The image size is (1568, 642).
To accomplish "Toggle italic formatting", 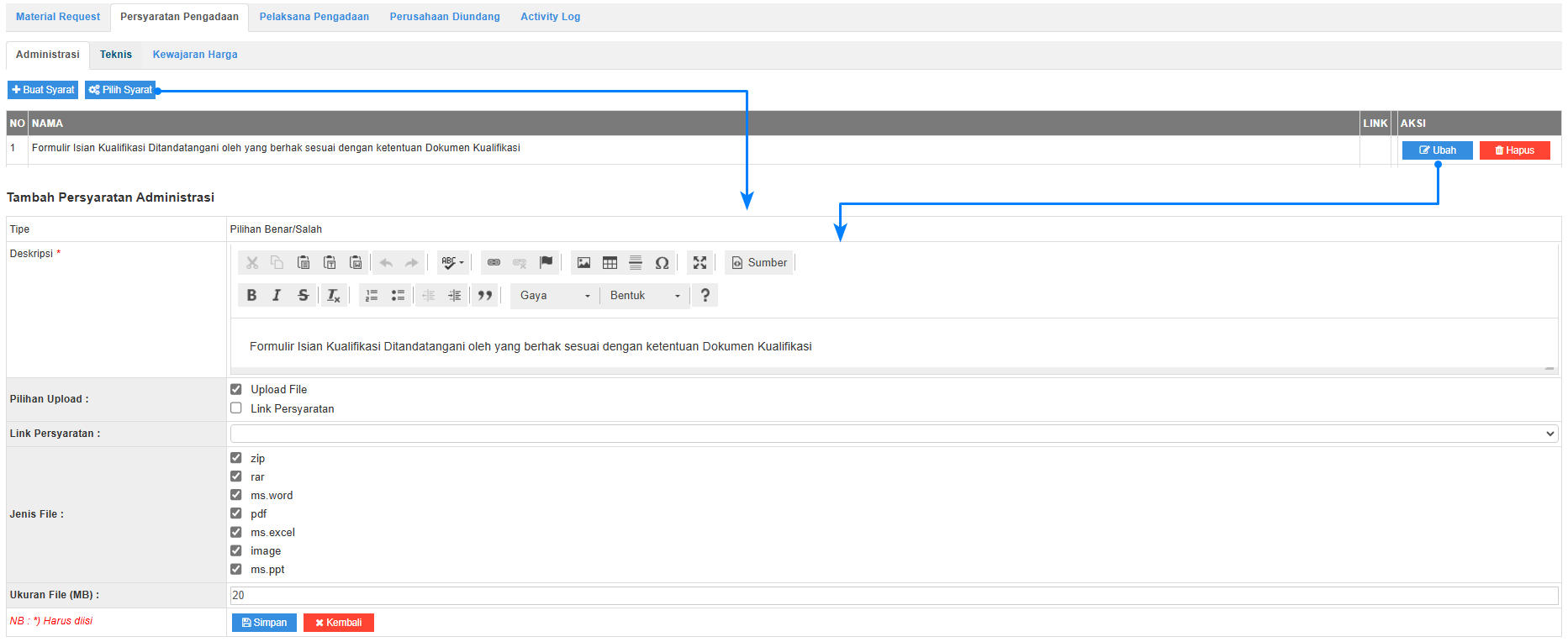I will click(x=277, y=296).
